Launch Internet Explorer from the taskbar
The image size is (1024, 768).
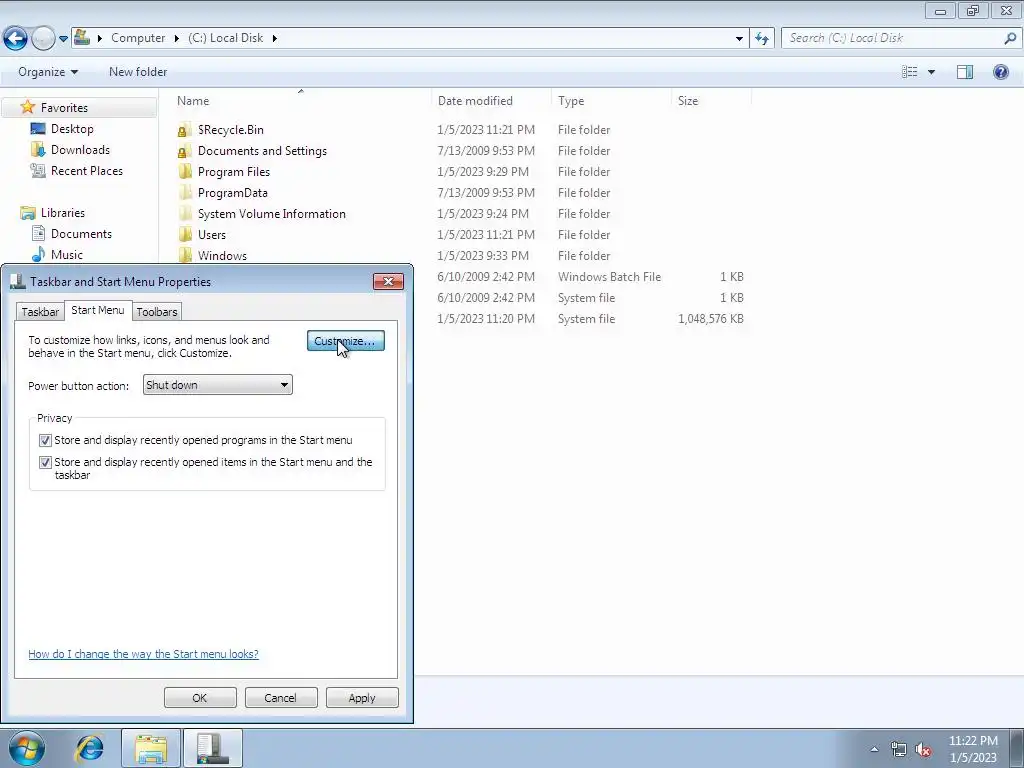[x=89, y=748]
